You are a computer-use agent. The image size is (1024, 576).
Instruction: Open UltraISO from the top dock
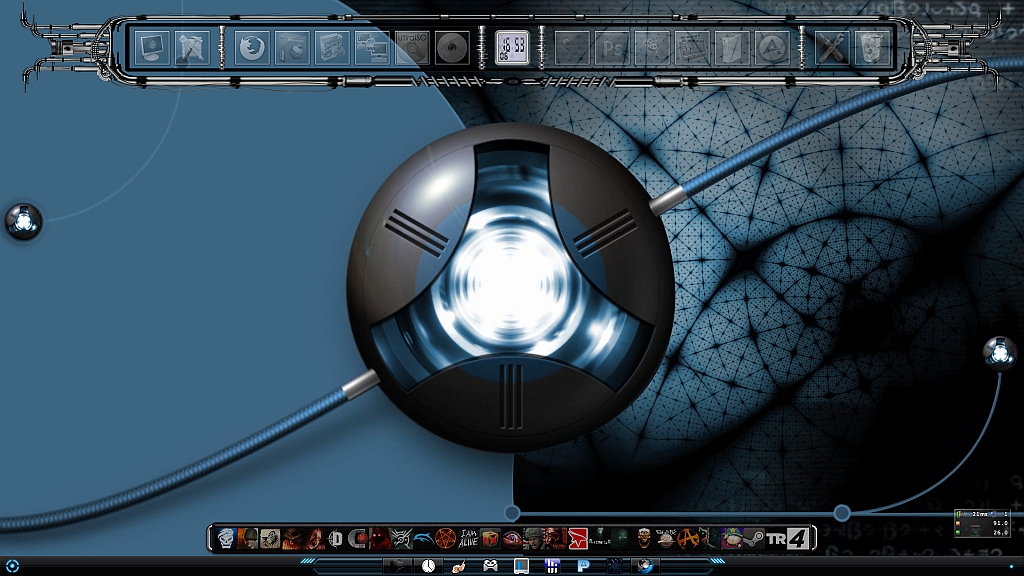click(412, 48)
